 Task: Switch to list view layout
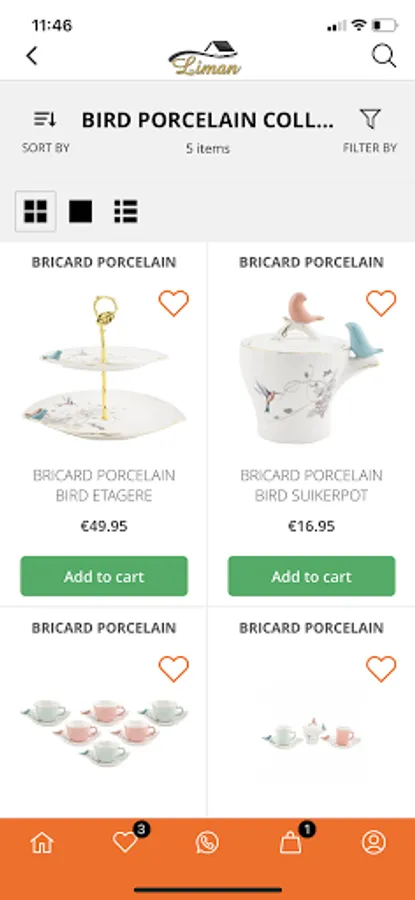tap(126, 211)
